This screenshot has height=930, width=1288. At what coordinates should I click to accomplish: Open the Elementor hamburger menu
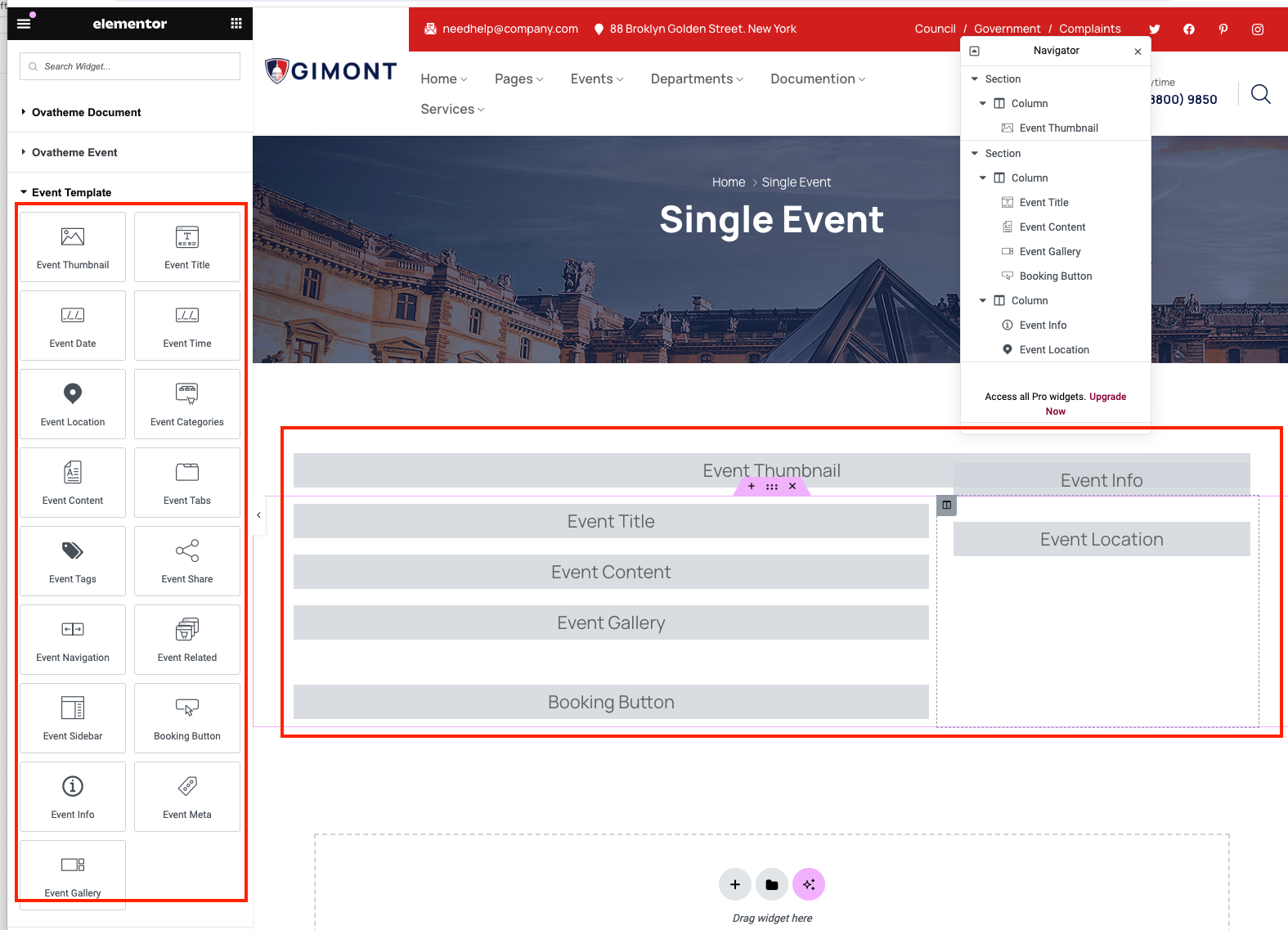click(x=24, y=24)
